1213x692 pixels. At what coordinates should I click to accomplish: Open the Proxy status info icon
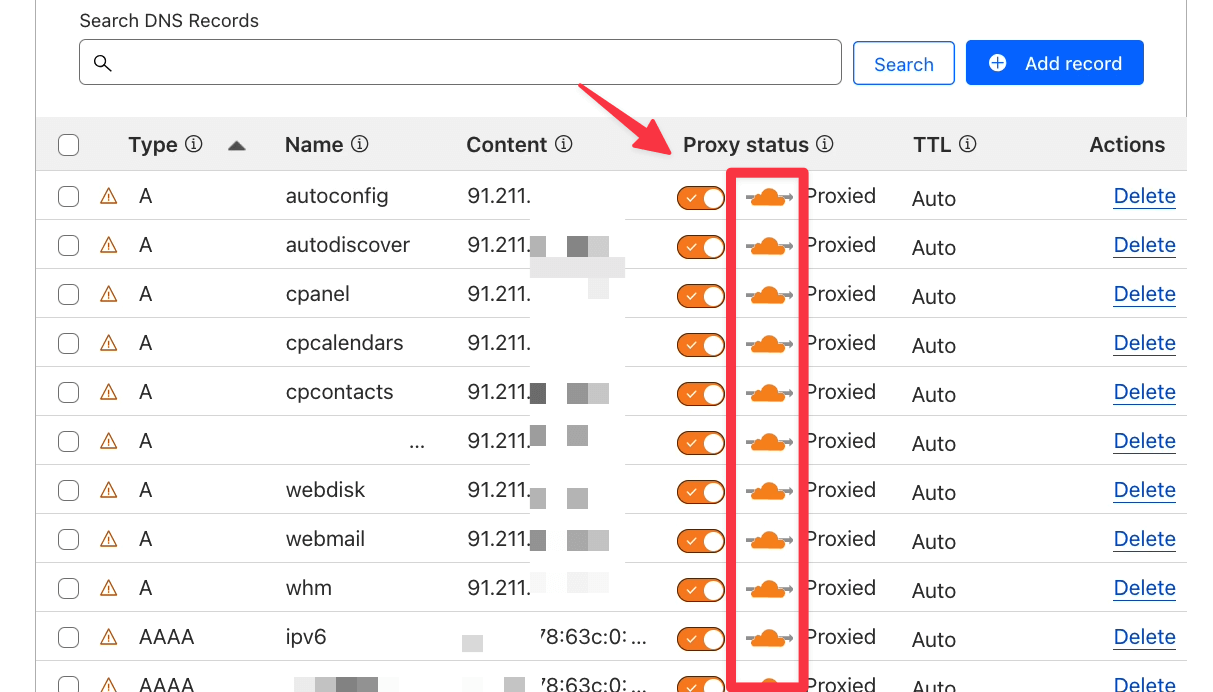(x=824, y=144)
